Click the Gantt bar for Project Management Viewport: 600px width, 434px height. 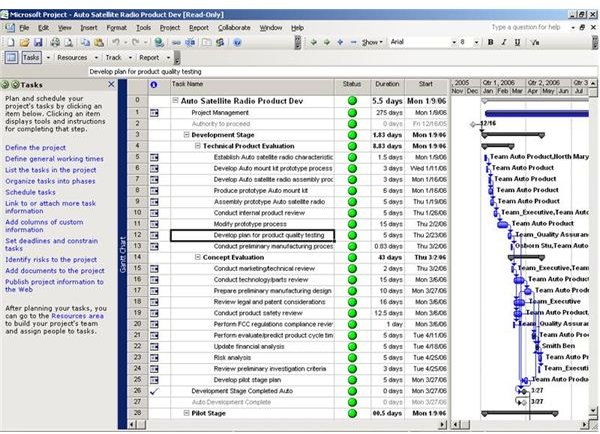point(536,113)
